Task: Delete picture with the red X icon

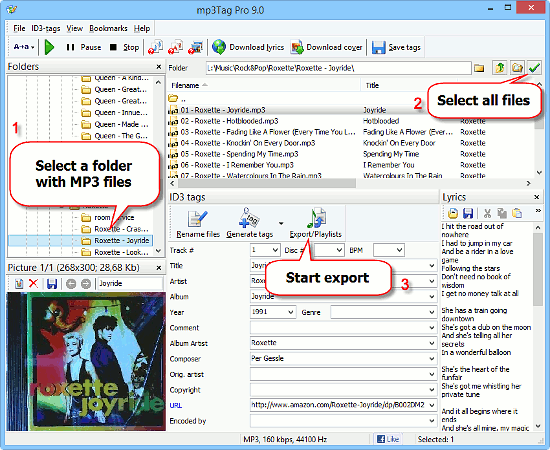Action: click(x=33, y=283)
